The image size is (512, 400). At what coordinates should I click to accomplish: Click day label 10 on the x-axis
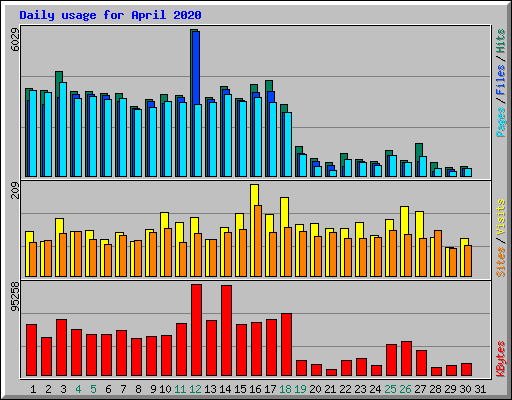[165, 389]
